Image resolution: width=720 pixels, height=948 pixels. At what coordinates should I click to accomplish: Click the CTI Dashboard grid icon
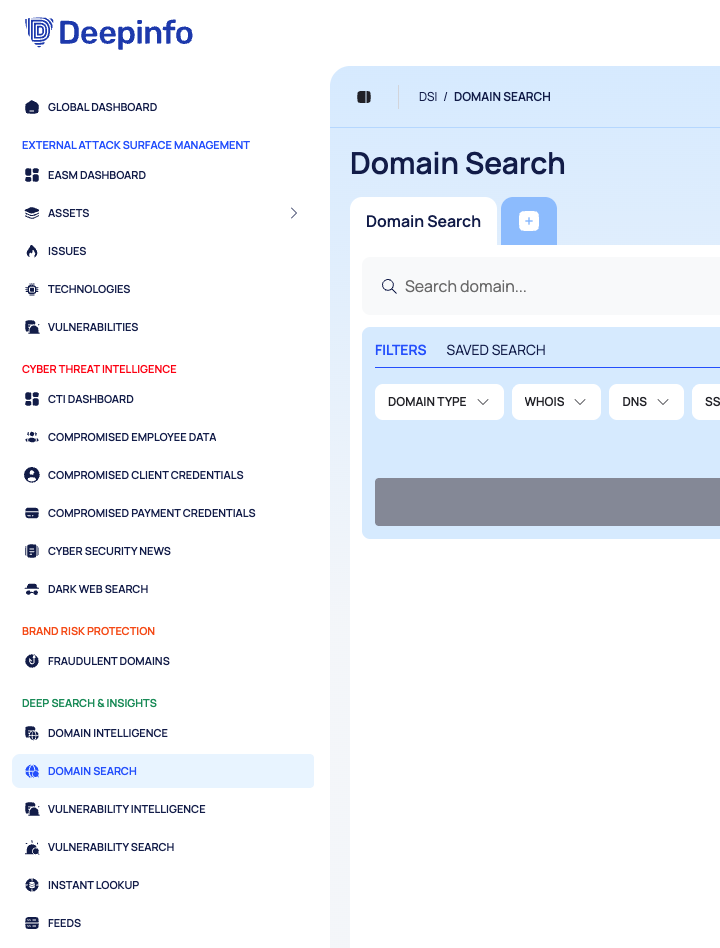point(32,399)
